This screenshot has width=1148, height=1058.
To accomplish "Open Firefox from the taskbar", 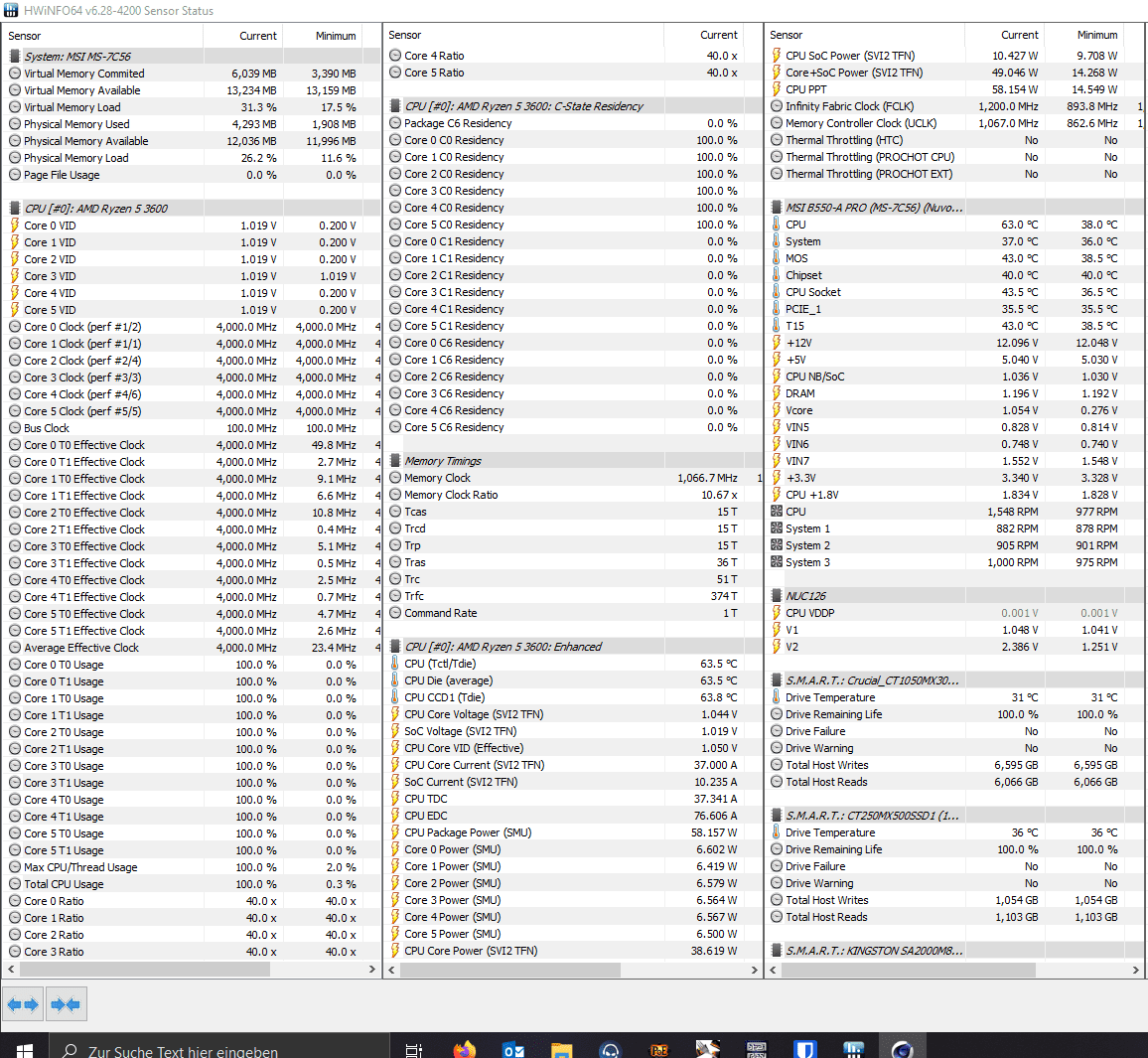I will [464, 1050].
